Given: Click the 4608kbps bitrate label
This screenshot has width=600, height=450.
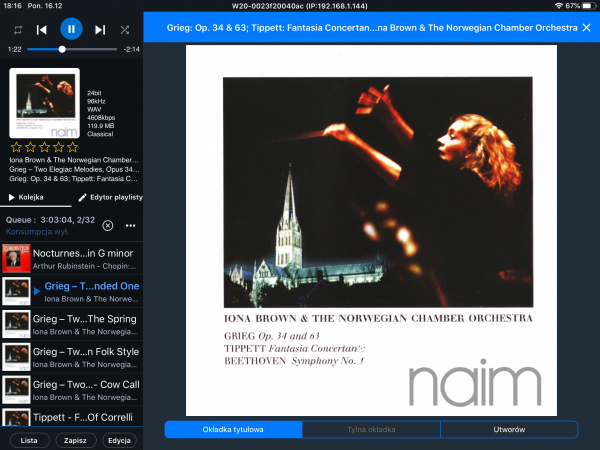Looking at the screenshot, I should (x=101, y=118).
